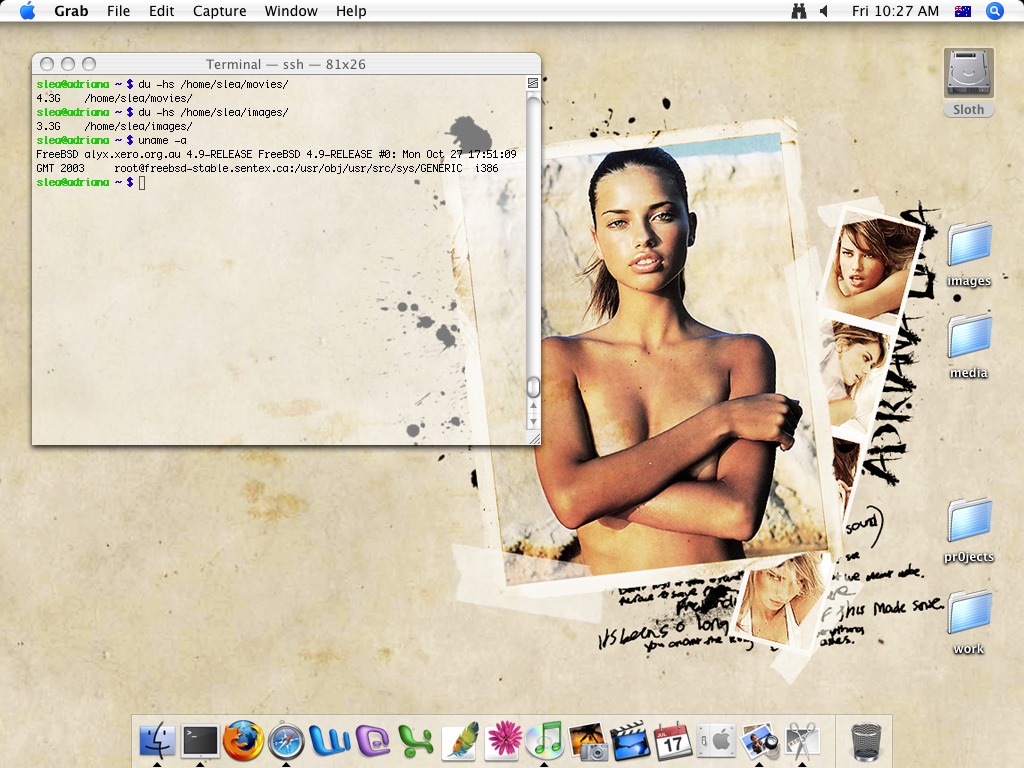Screen dimensions: 1024x768
Task: Open the Sloth hard drive icon
Action: point(969,75)
